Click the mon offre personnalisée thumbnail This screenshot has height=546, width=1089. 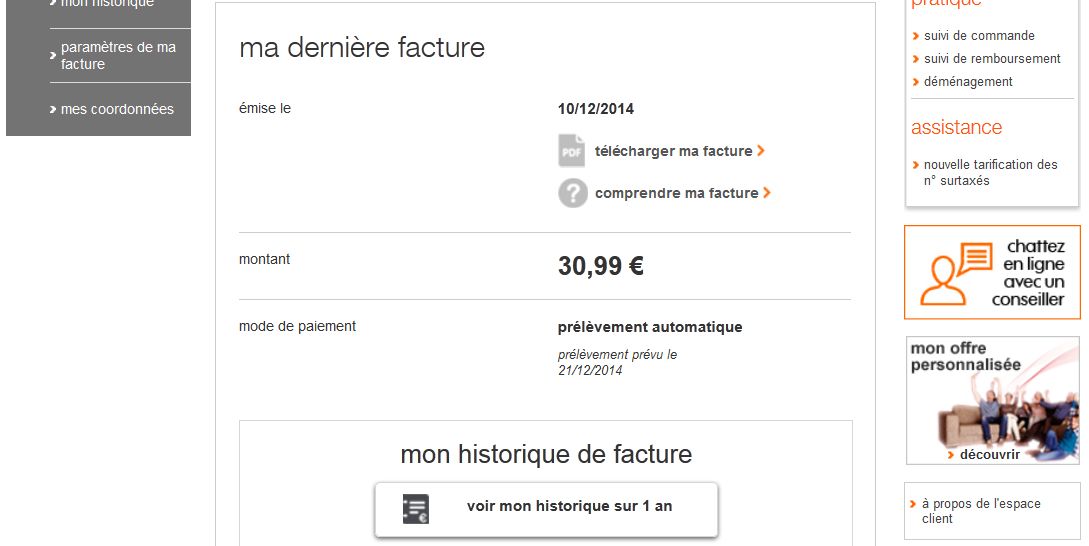pyautogui.click(x=992, y=400)
